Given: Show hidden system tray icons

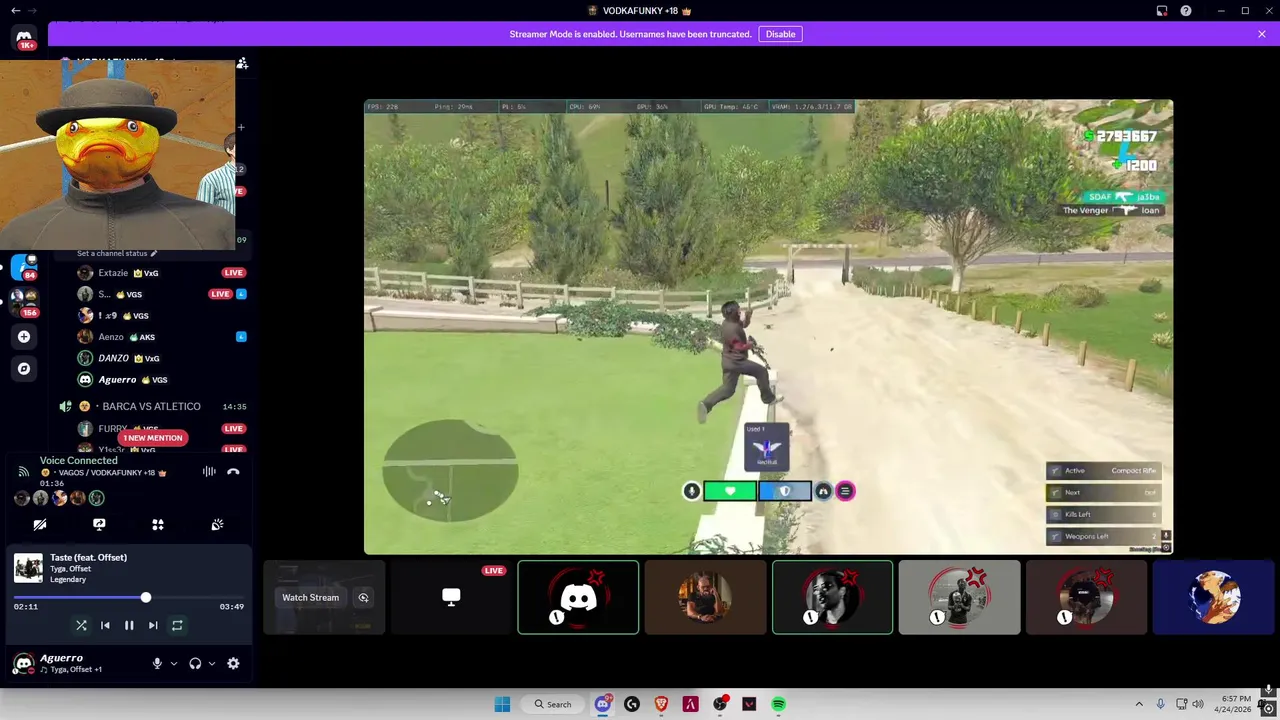Looking at the screenshot, I should 1138,704.
